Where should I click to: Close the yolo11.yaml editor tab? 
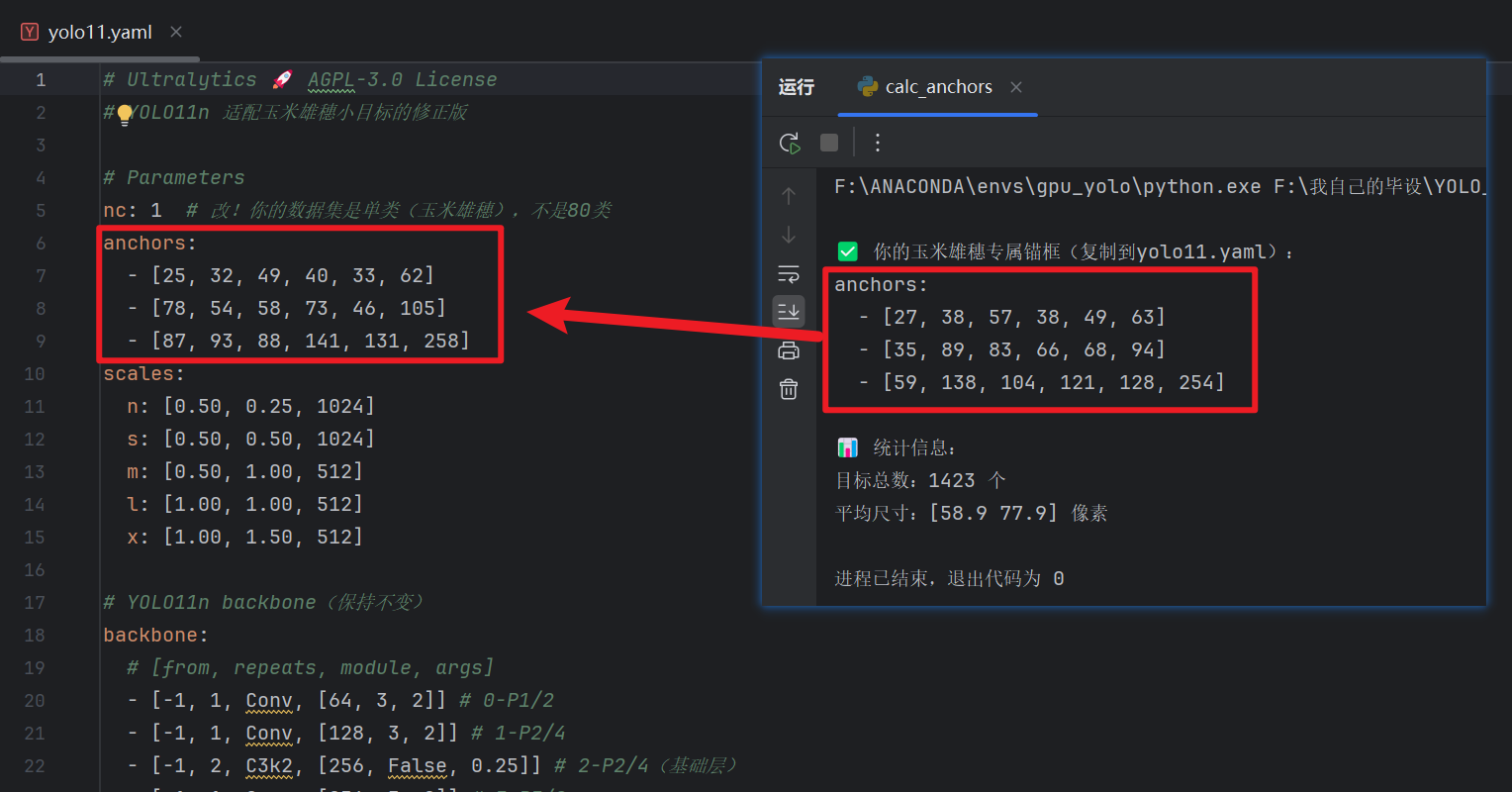176,32
